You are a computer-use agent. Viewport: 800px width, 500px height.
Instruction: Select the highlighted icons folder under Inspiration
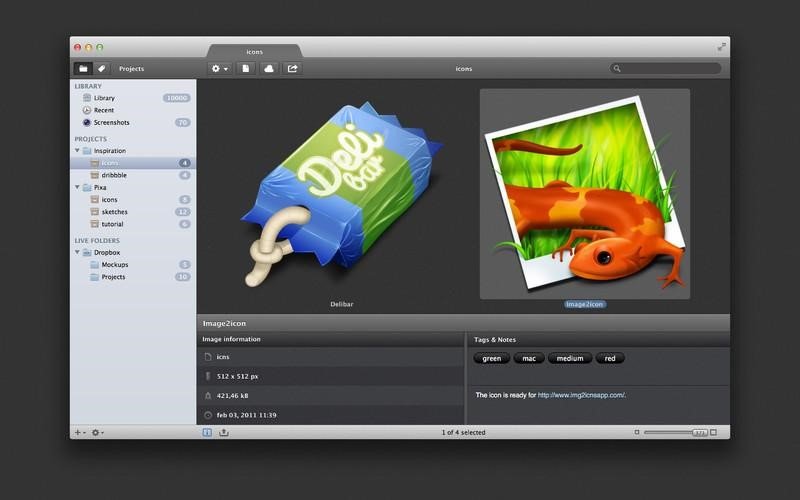133,163
